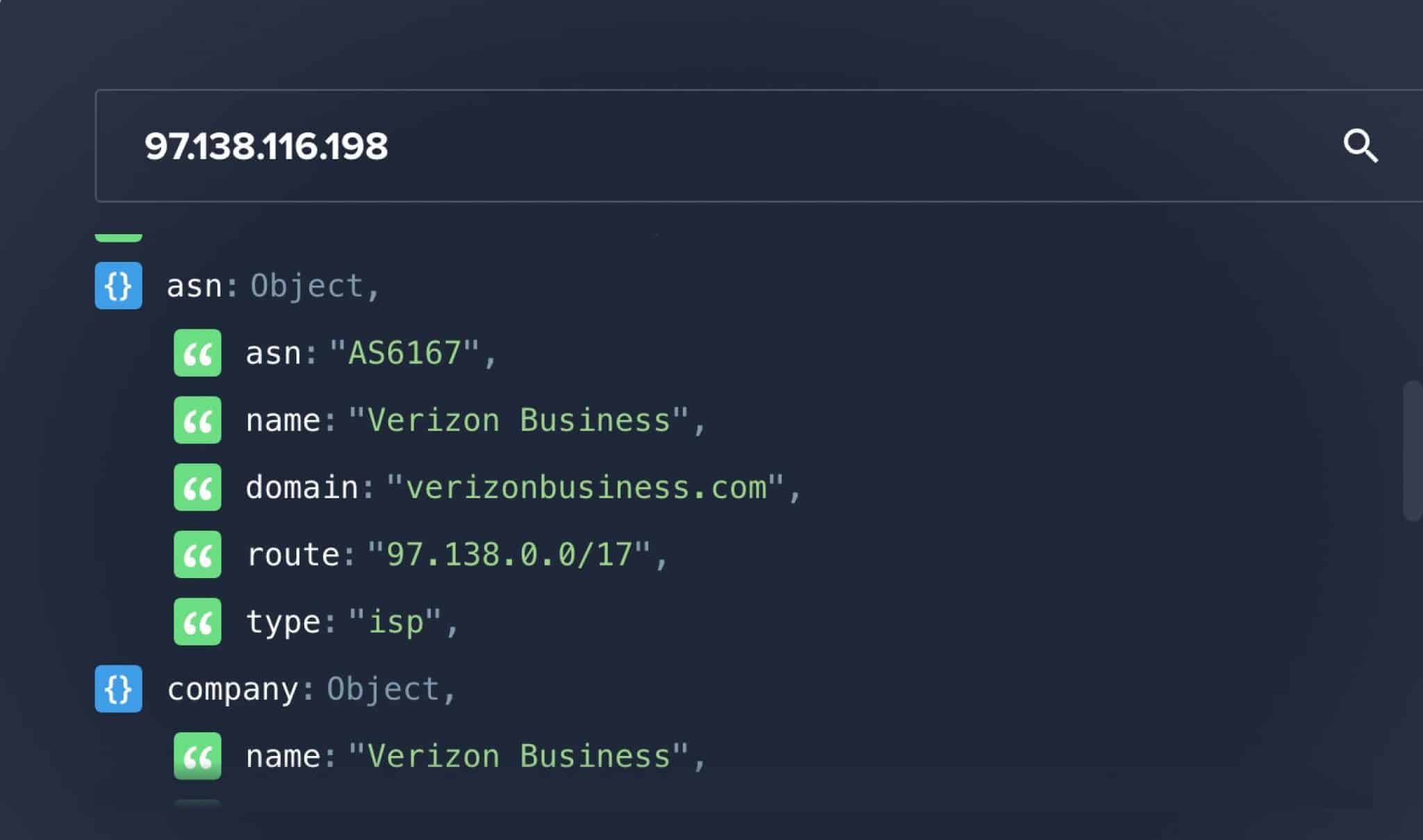Click the company "Verizon Business" name value

[518, 756]
